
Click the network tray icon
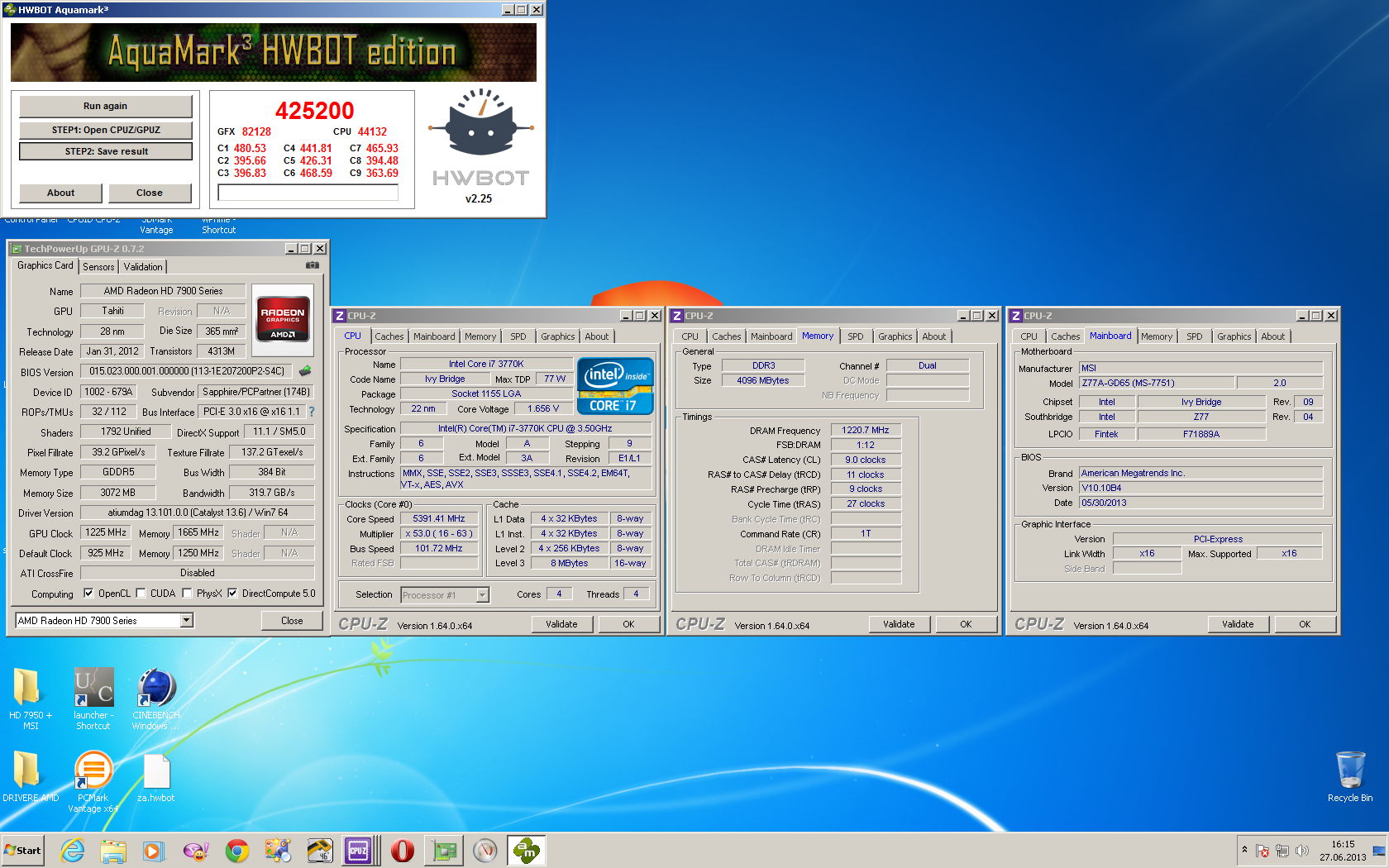(x=1282, y=851)
